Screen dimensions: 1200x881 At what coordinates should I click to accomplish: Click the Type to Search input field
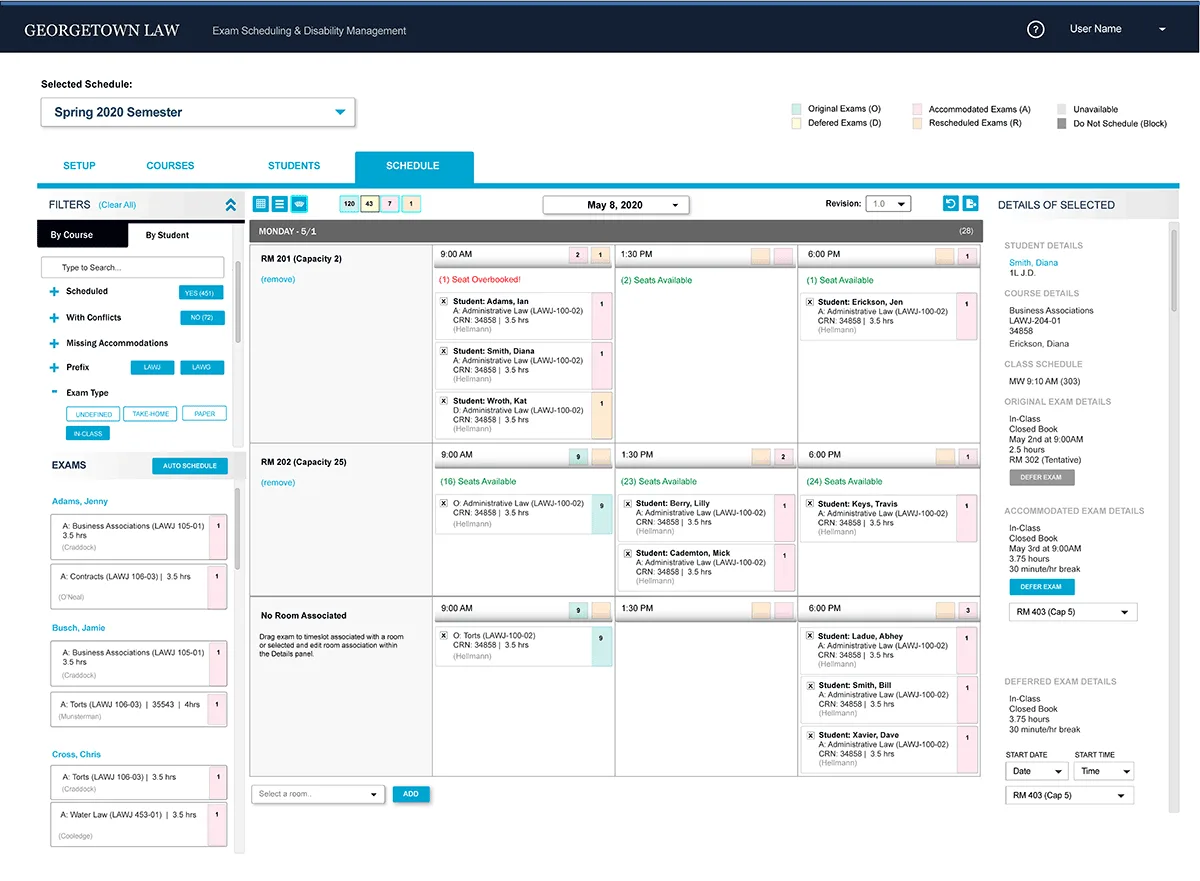[132, 268]
